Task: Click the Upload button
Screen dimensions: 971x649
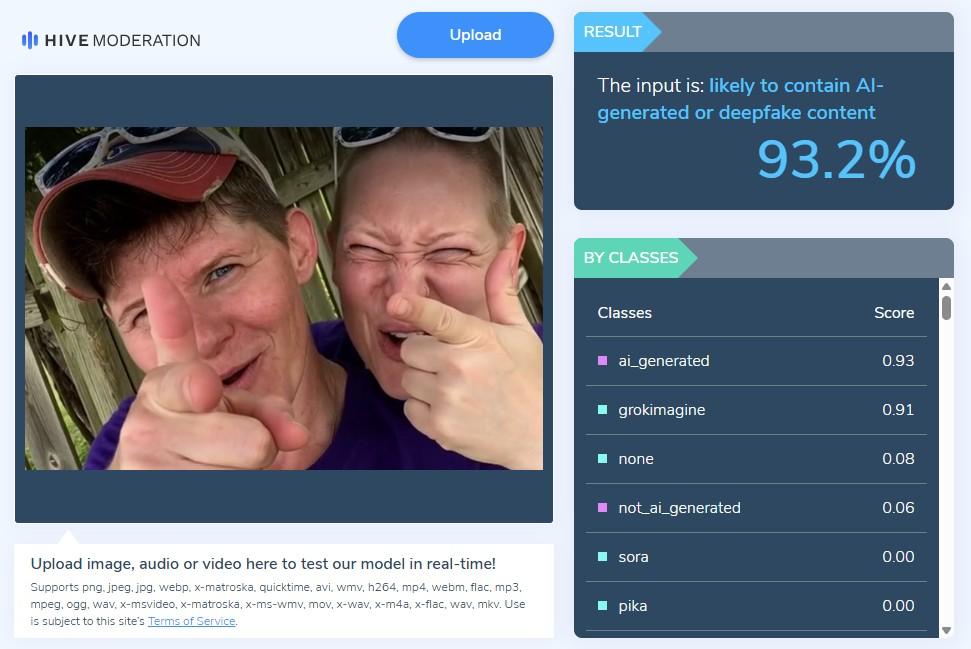Action: [475, 35]
